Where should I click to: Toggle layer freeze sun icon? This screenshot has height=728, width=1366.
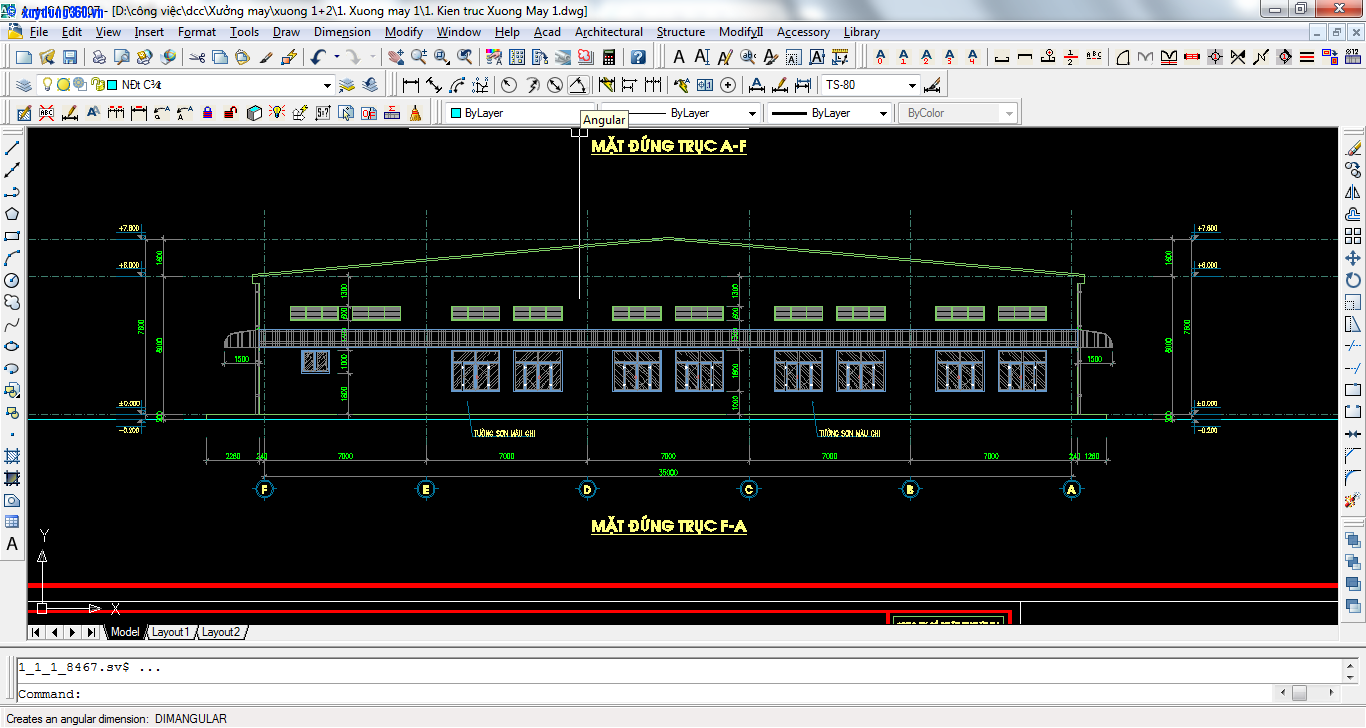coord(64,85)
